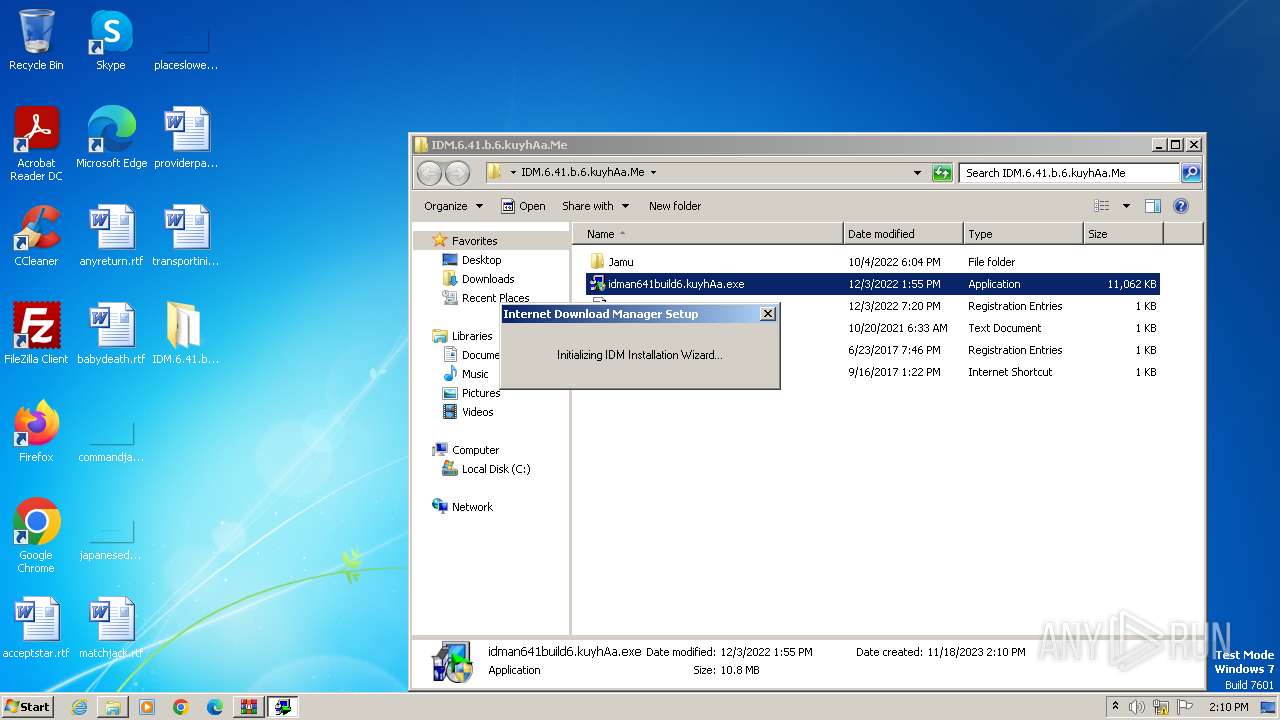The image size is (1280, 720).
Task: Click the Open toolbar button
Action: (523, 206)
